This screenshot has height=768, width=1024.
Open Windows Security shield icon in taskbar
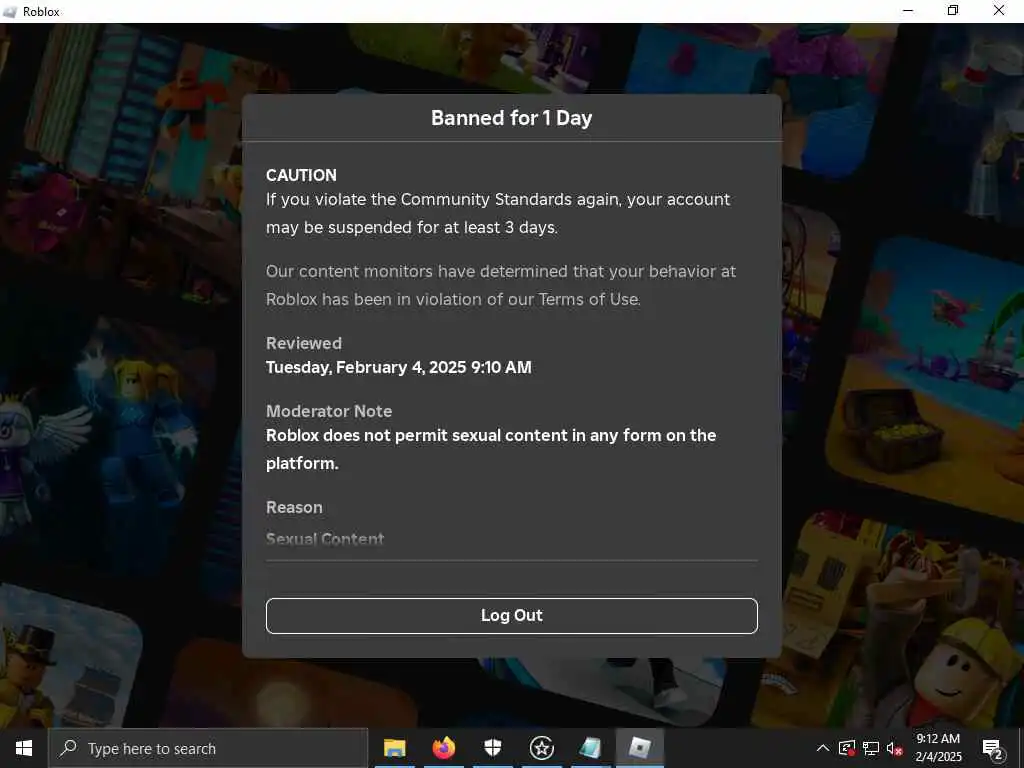point(493,748)
